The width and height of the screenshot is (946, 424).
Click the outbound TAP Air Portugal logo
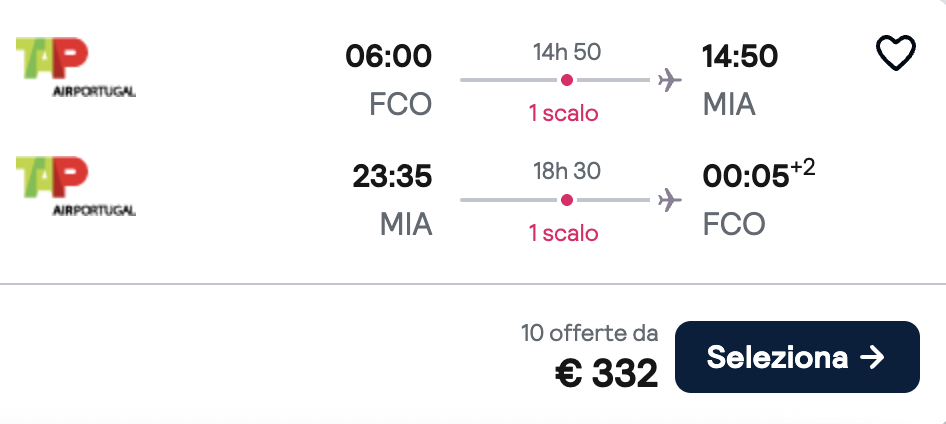coord(76,68)
